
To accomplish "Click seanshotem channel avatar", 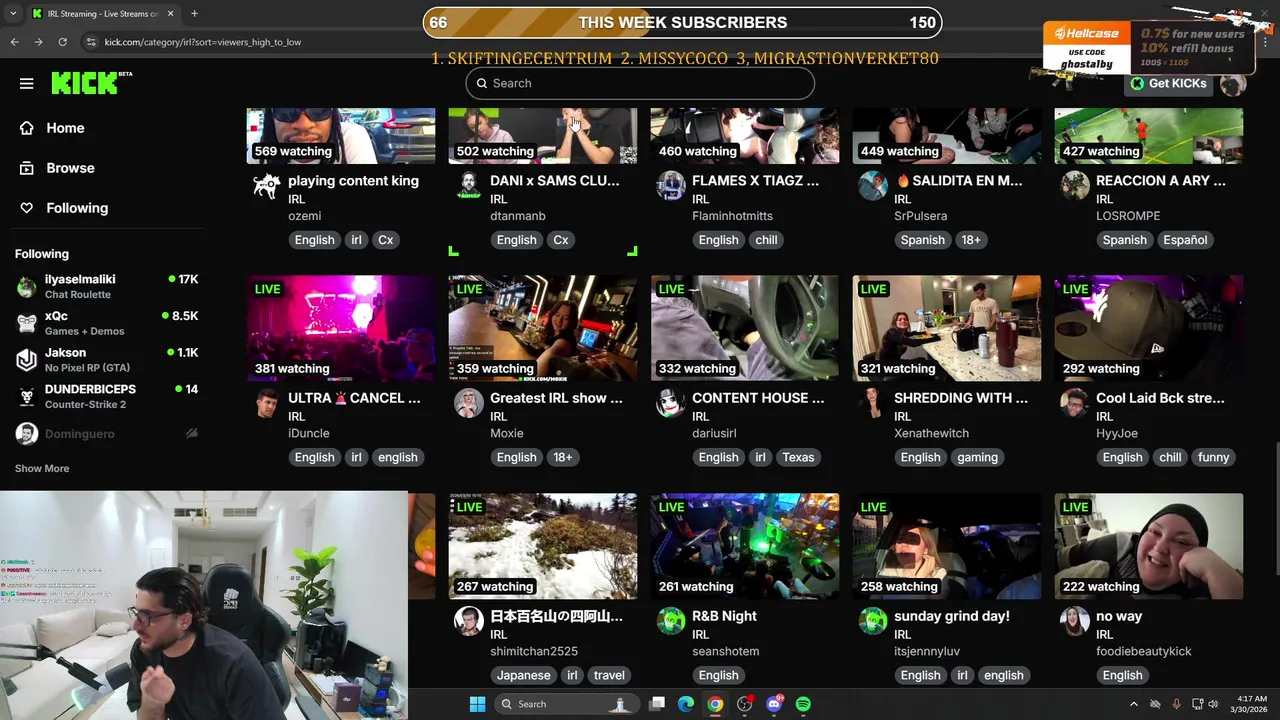I will 671,622.
